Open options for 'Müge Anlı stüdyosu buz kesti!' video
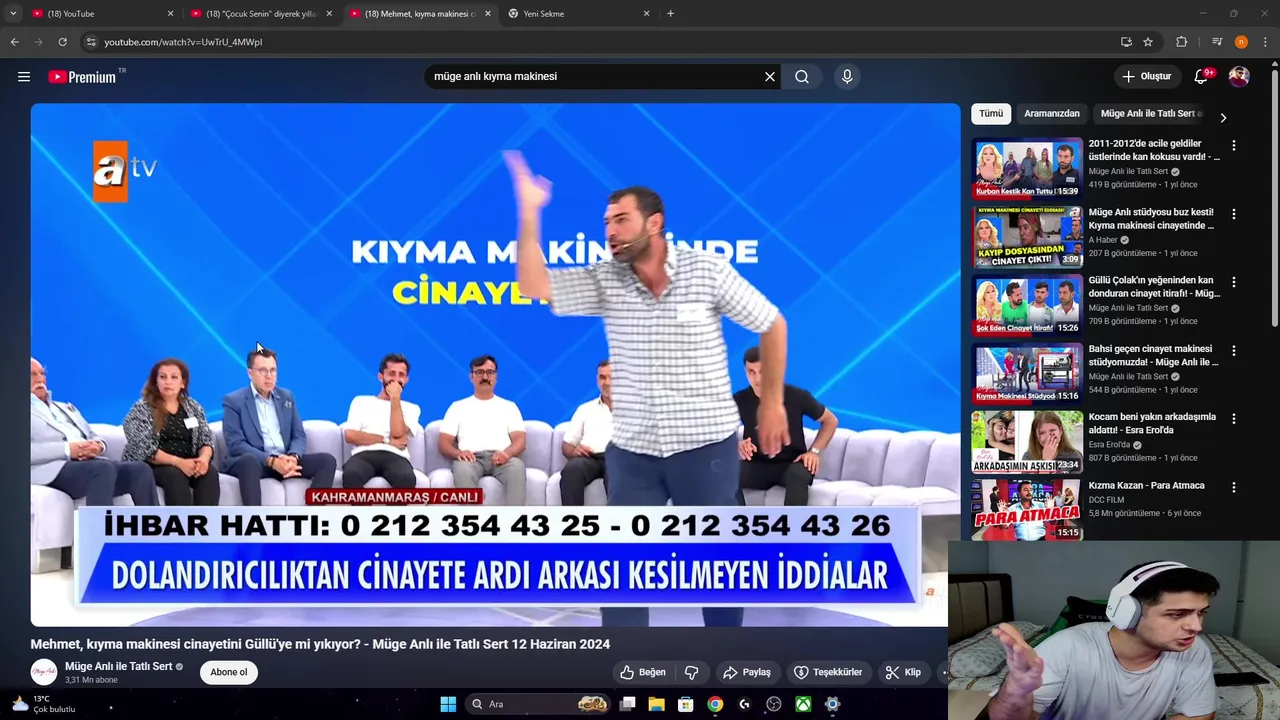Screen dimensions: 1280x720 click(1234, 214)
